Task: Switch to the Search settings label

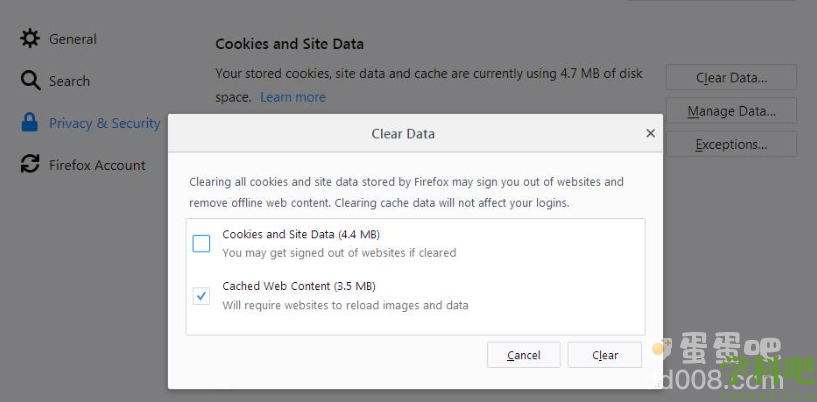Action: (69, 81)
